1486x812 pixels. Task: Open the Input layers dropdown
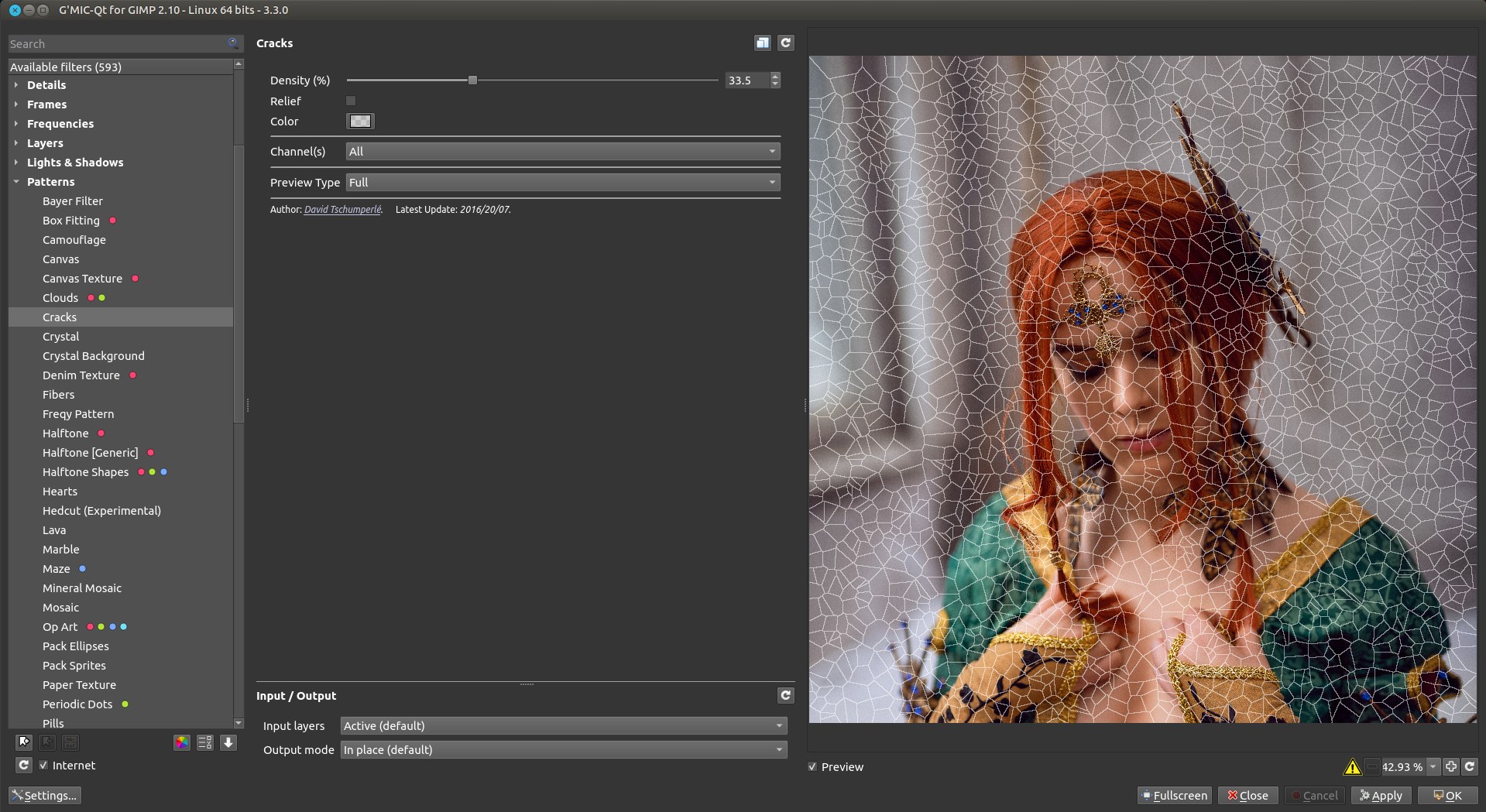pyautogui.click(x=564, y=725)
